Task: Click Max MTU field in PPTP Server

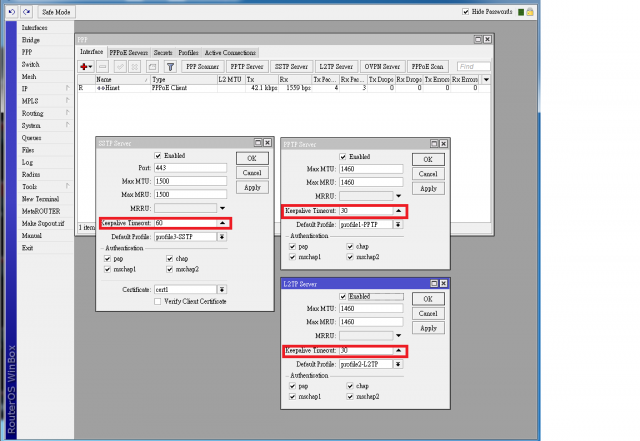Action: (371, 169)
